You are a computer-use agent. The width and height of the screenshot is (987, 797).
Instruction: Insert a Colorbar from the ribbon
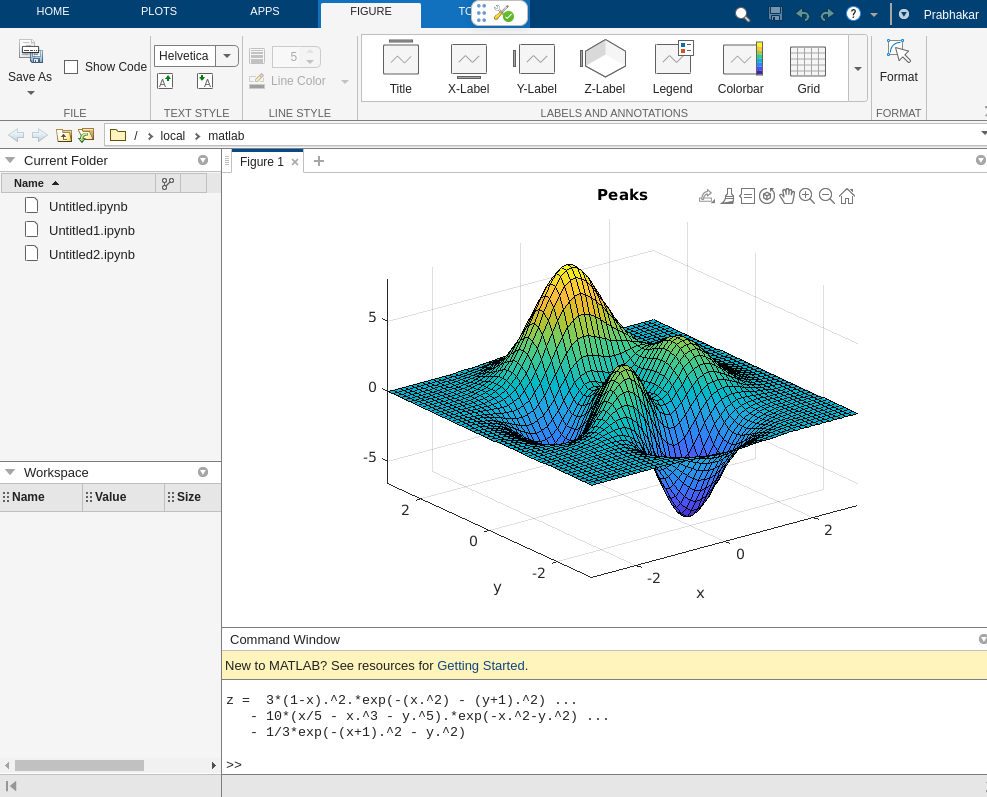(x=740, y=68)
